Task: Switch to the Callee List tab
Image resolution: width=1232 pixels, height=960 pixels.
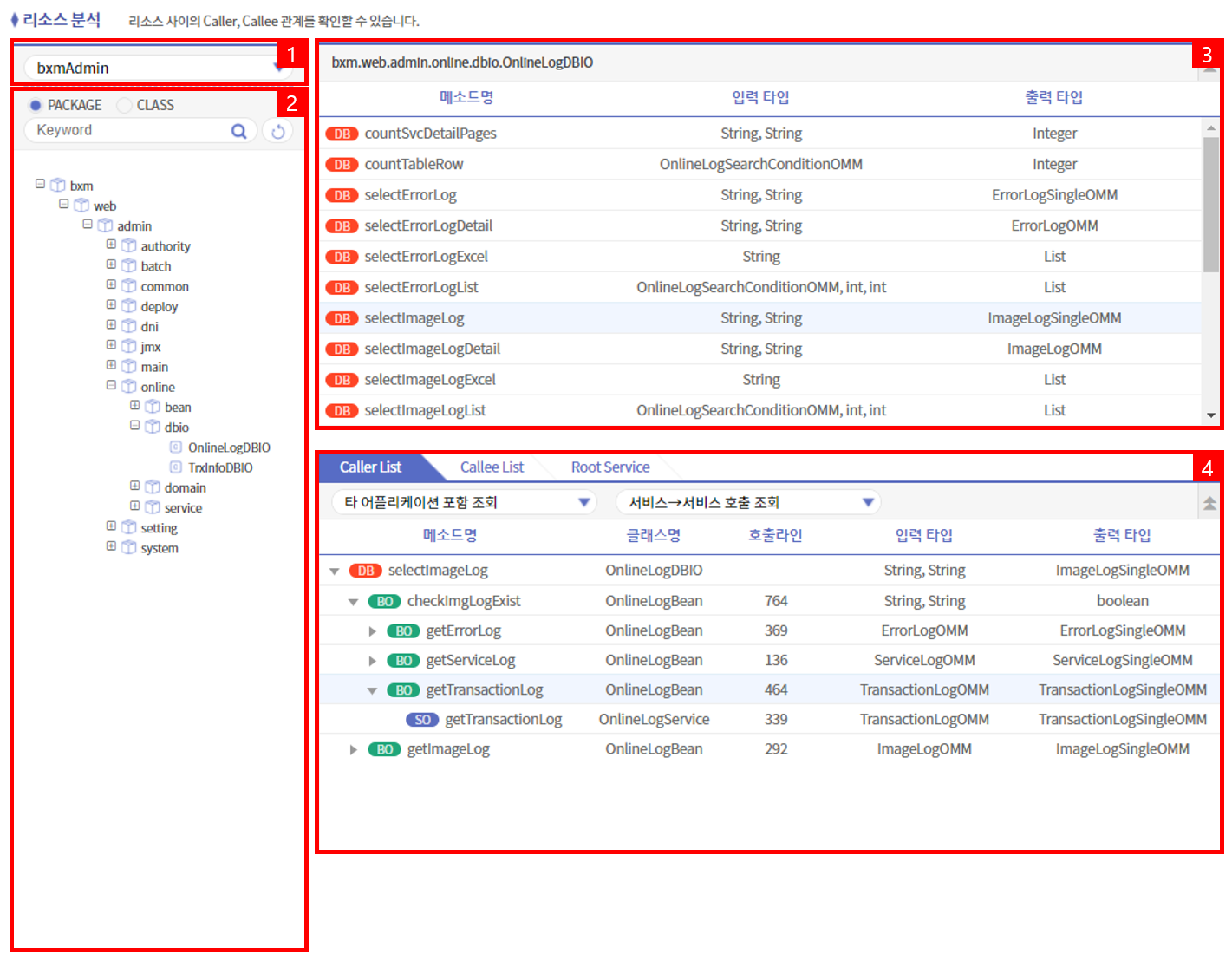Action: (492, 467)
